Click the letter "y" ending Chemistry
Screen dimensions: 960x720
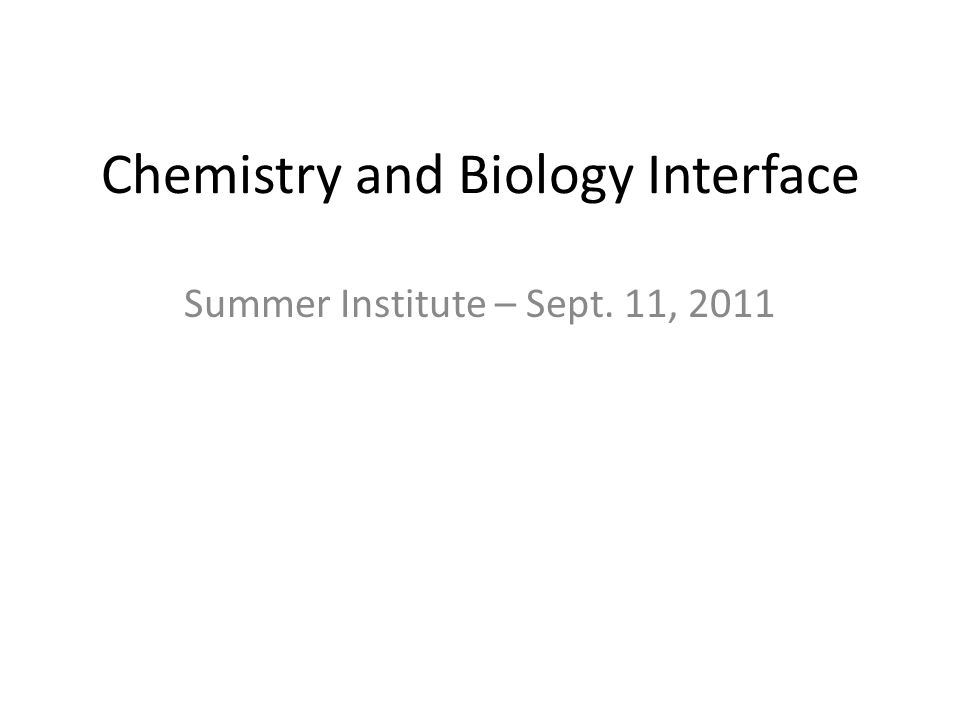[x=328, y=185]
